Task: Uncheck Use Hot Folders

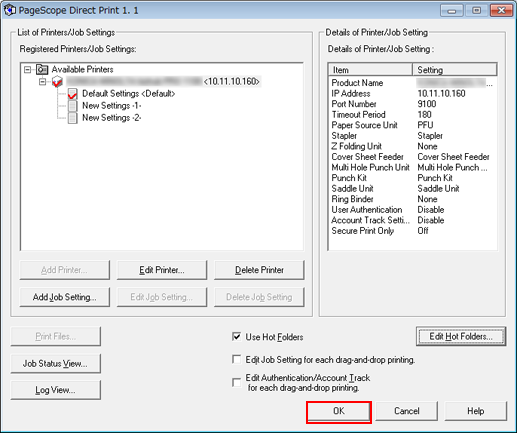Action: (x=236, y=336)
